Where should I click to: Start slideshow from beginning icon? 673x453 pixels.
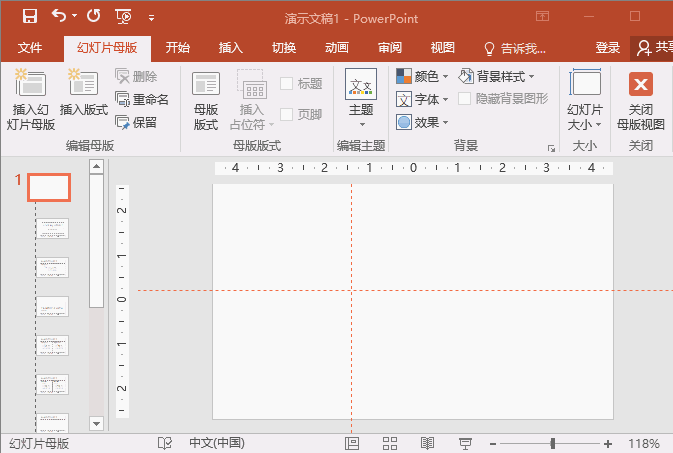click(x=124, y=16)
